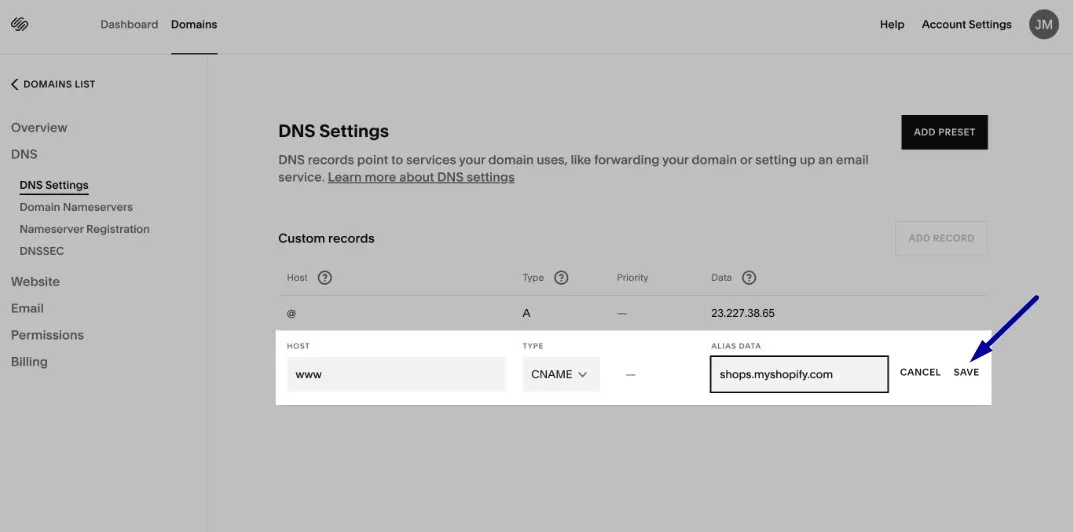Screen dimensions: 1073x532
Task: Save the CNAME record
Action: [x=966, y=372]
